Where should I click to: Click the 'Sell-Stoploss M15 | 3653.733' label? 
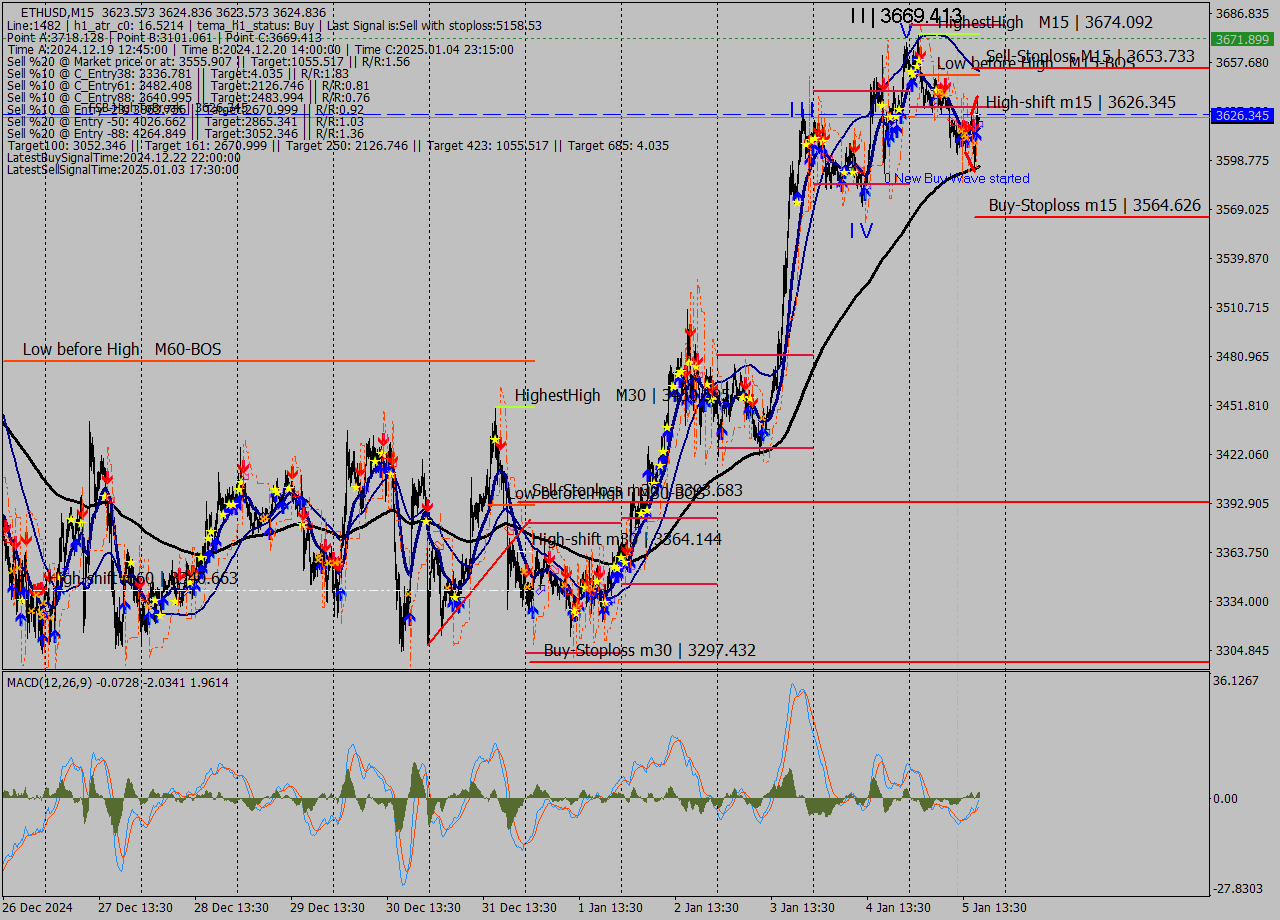(x=1090, y=56)
